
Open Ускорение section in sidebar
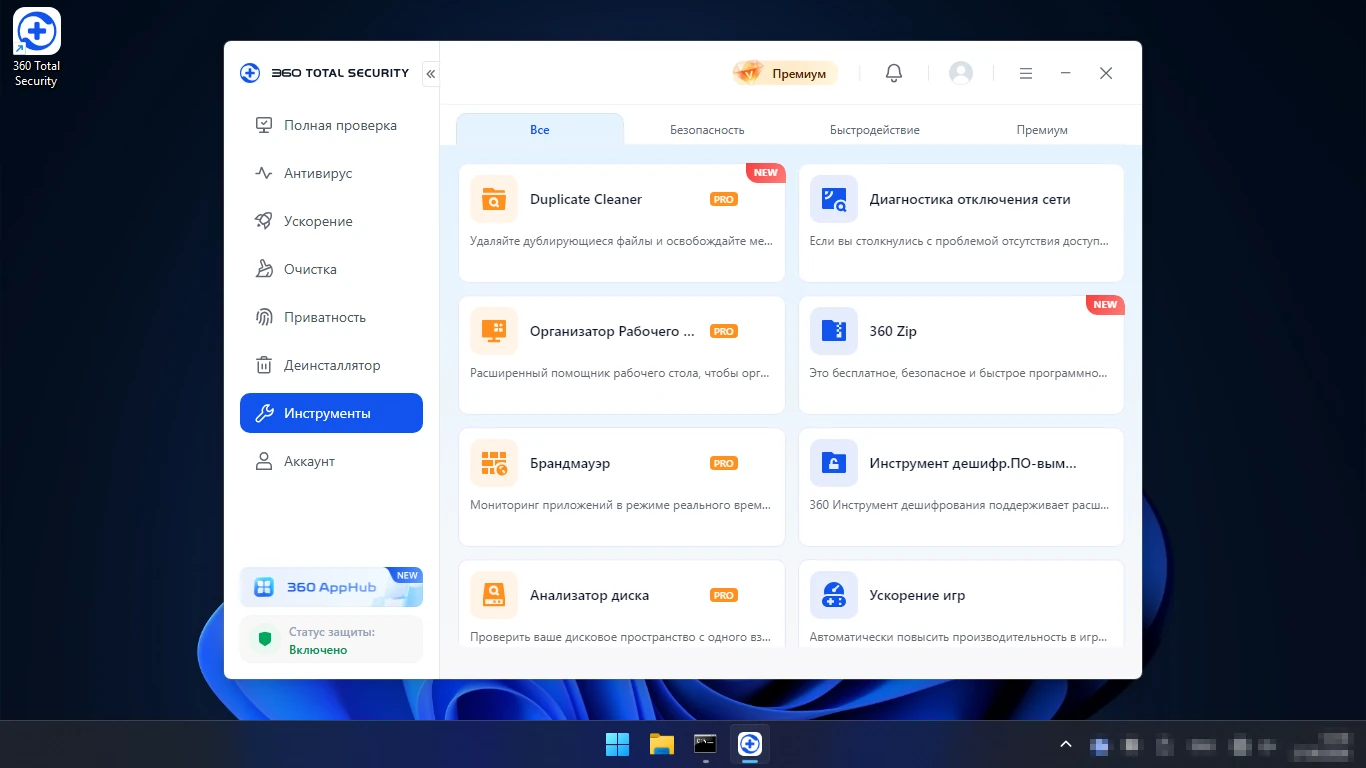point(331,221)
